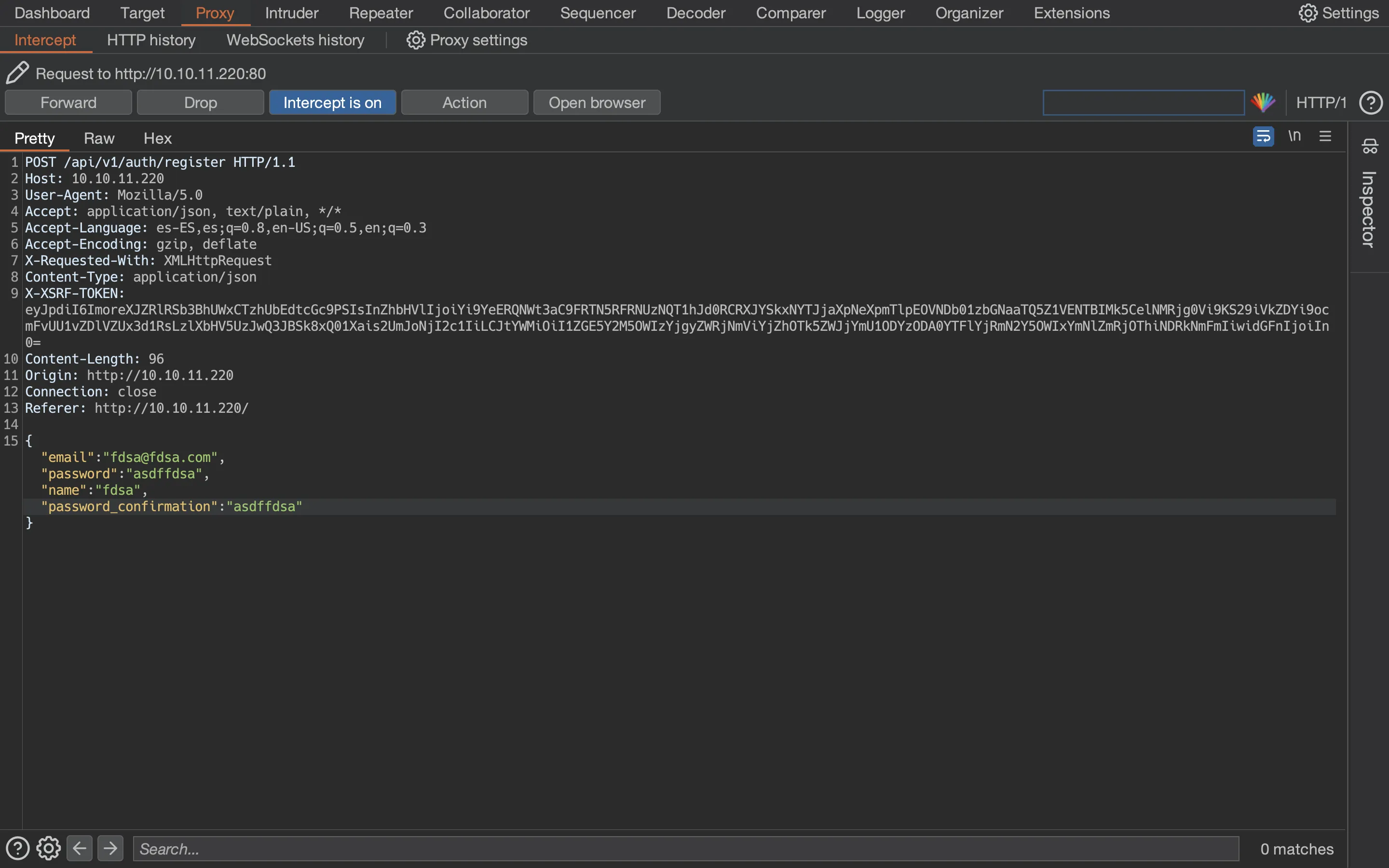
Task: Toggle non-printable characters \n icon
Action: (x=1294, y=136)
